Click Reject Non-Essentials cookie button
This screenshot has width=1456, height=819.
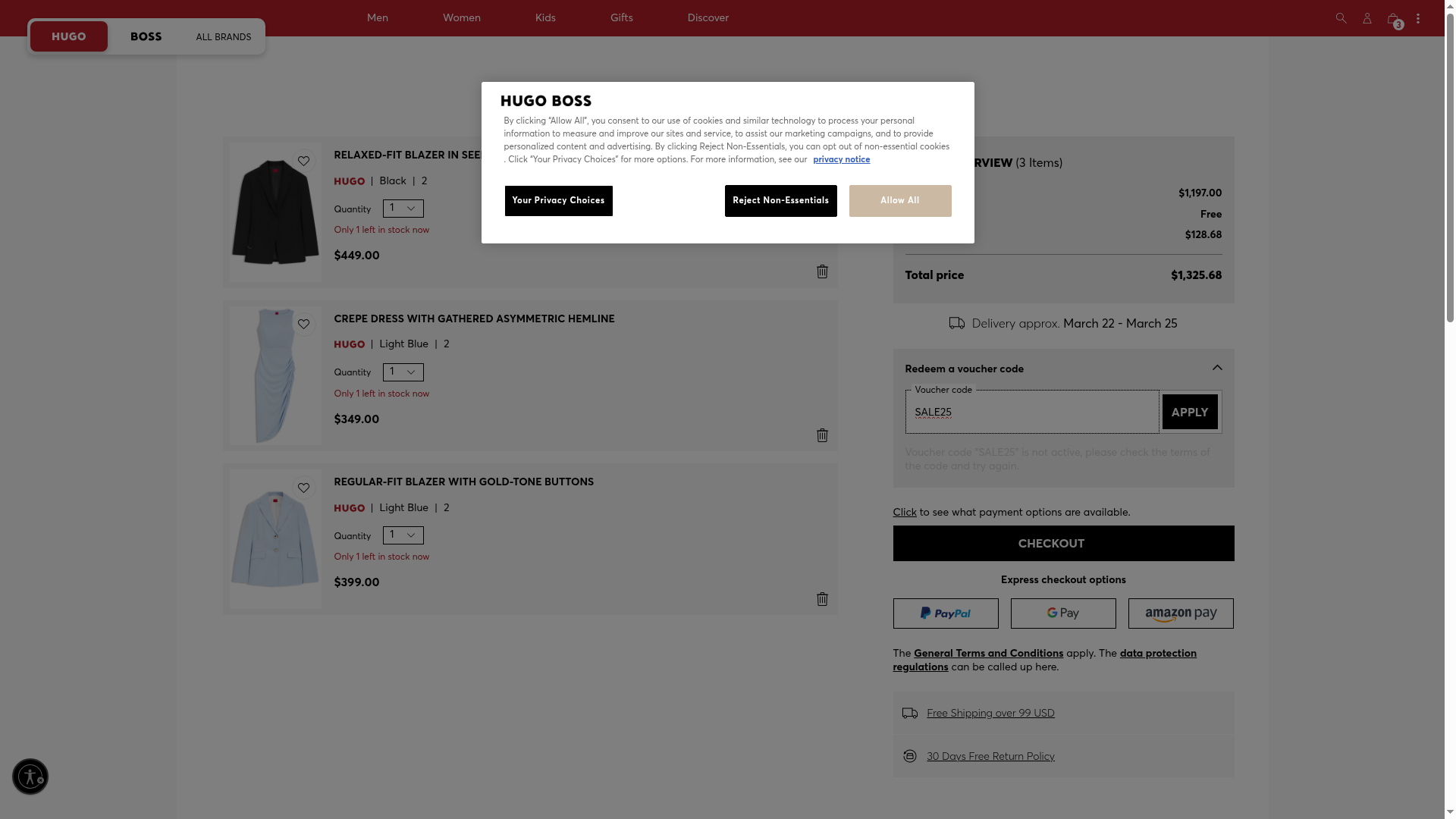(x=780, y=201)
